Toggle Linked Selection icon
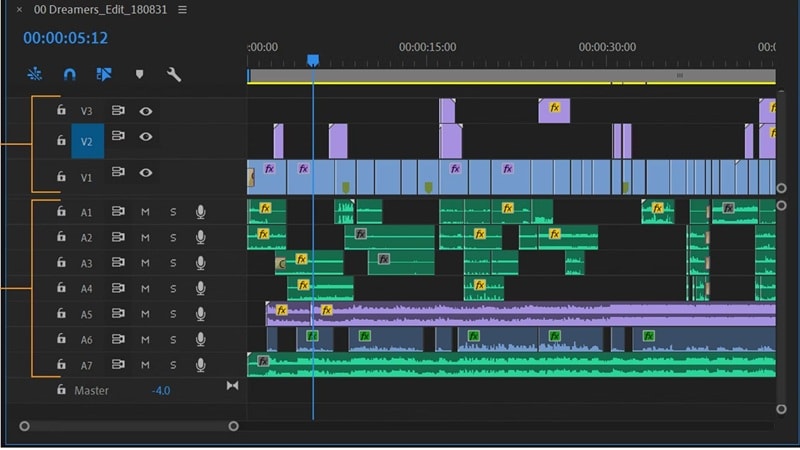 [104, 74]
